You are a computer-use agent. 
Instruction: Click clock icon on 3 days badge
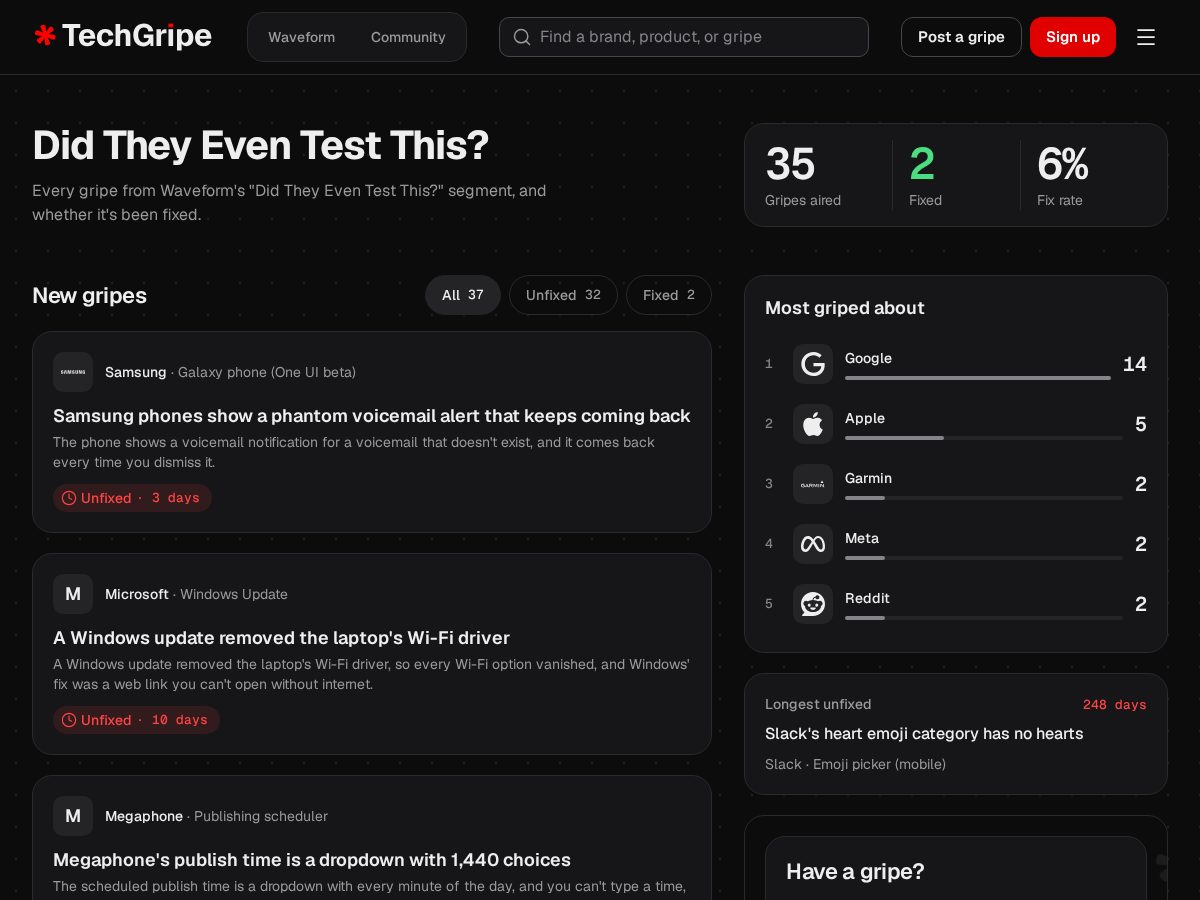tap(69, 498)
